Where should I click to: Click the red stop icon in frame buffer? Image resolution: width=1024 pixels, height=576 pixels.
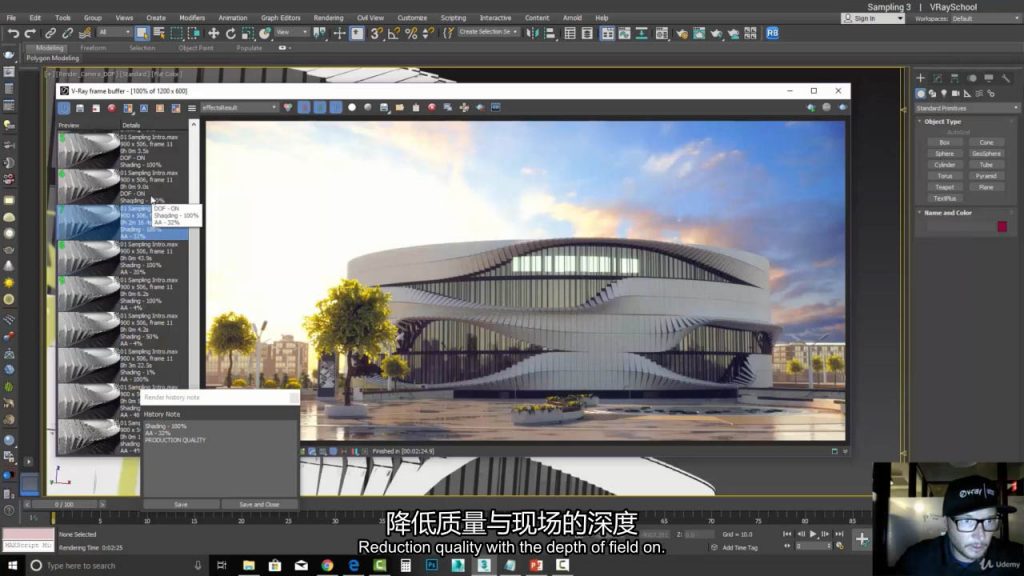pos(112,108)
